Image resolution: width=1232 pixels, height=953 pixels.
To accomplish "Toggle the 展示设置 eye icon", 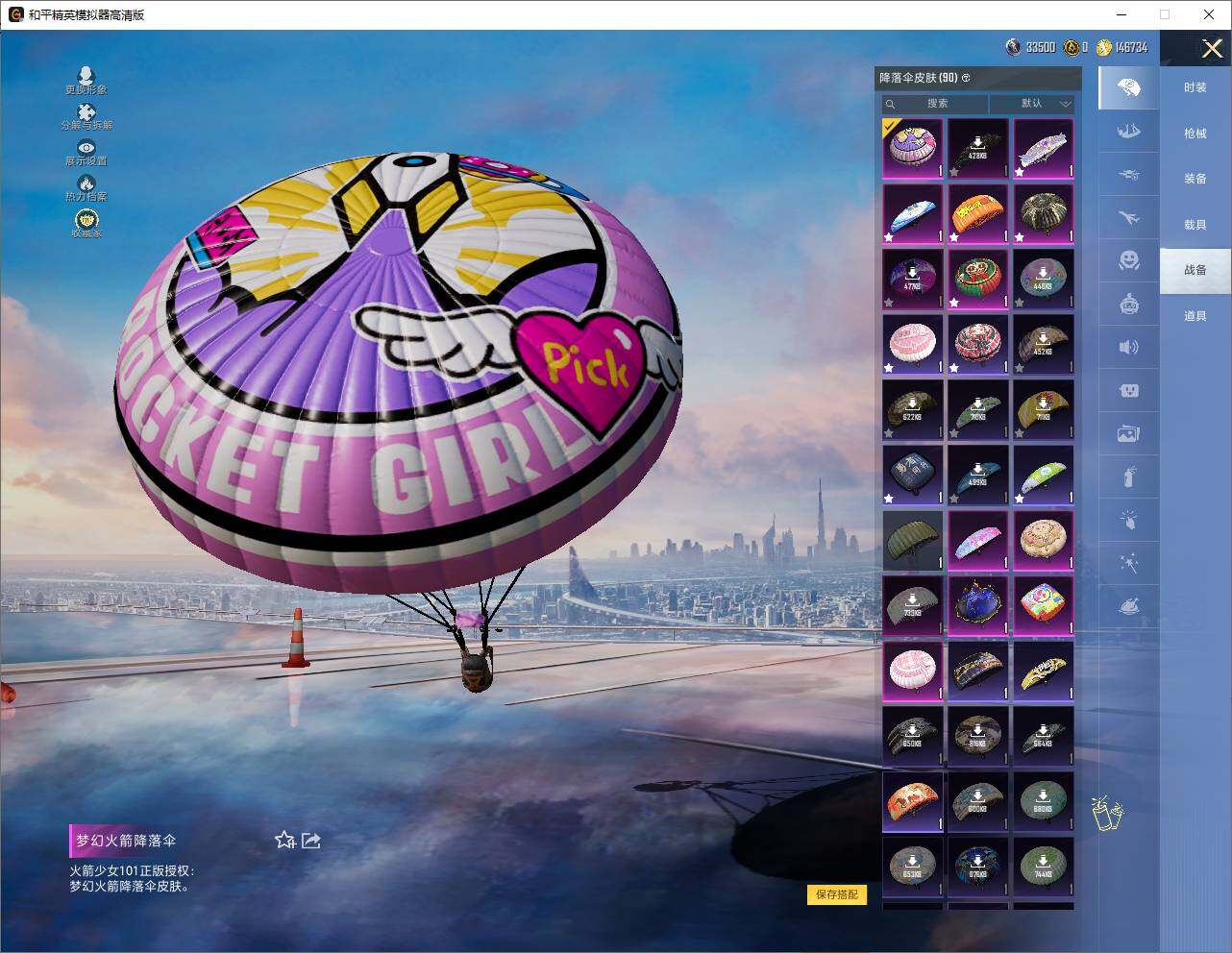I will pos(86,147).
